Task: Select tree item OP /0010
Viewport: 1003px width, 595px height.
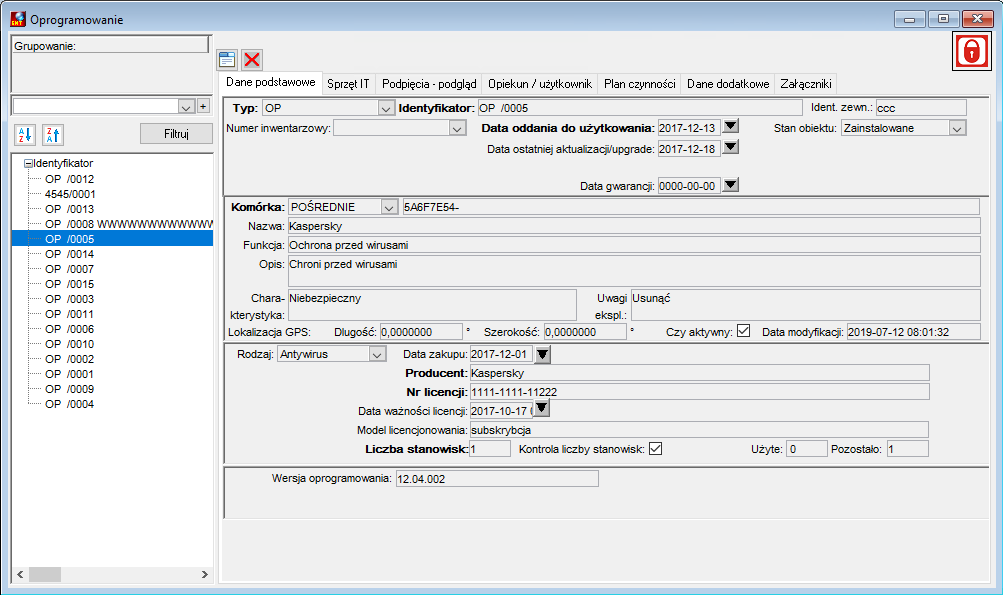Action: pyautogui.click(x=69, y=344)
